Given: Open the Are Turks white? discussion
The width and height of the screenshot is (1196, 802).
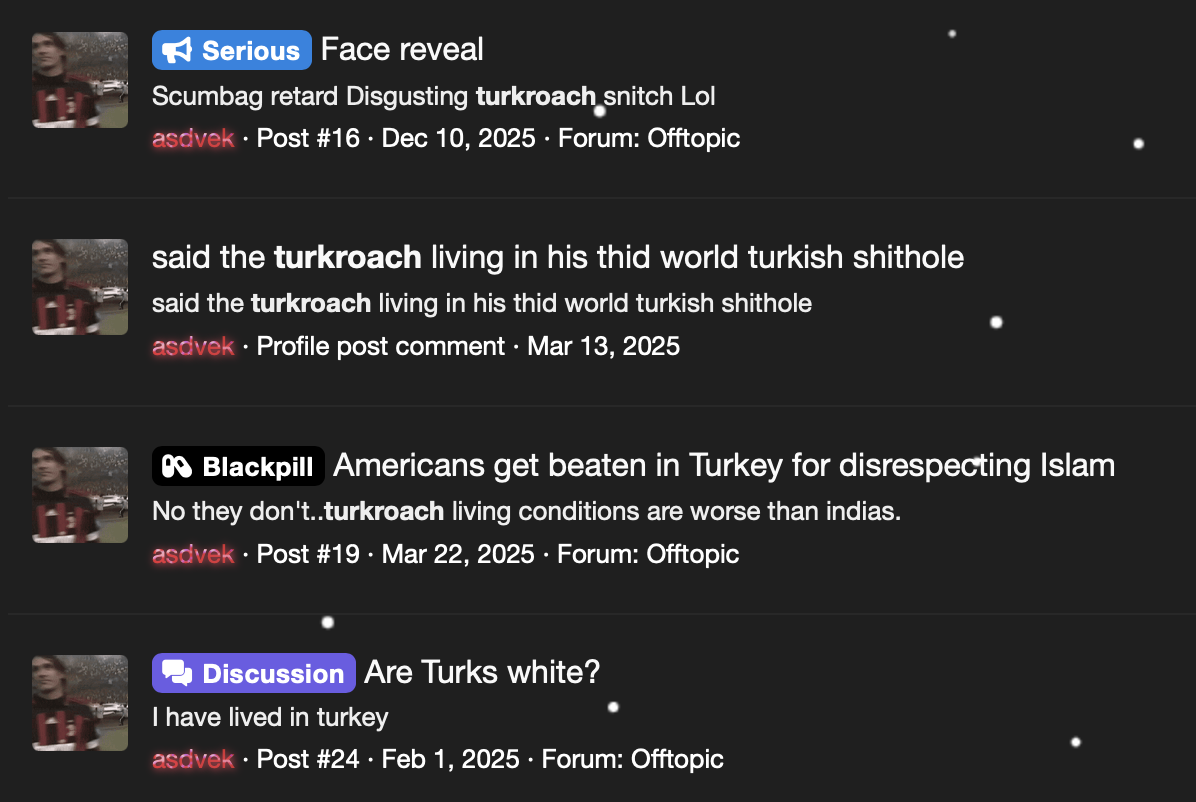Looking at the screenshot, I should [482, 673].
